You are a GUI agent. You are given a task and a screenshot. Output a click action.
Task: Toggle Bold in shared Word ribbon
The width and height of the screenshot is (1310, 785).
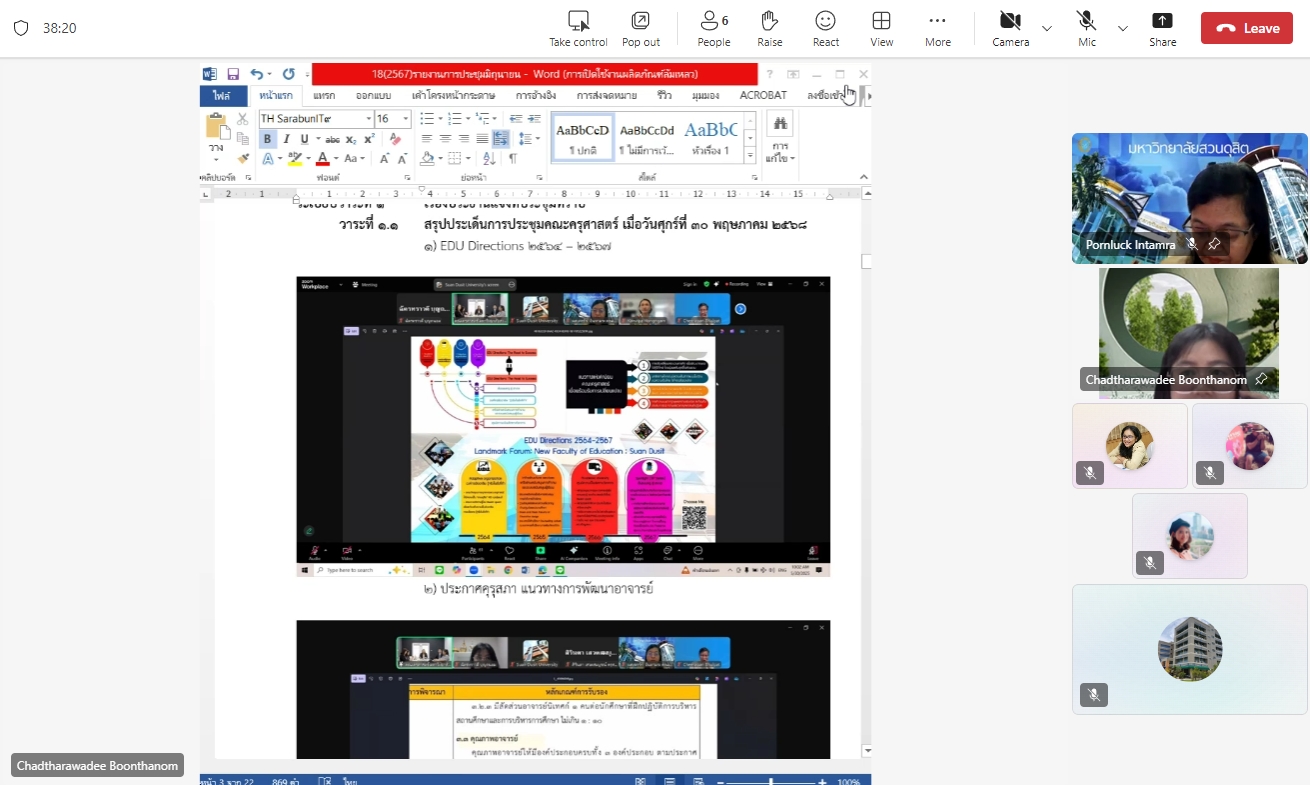tap(268, 139)
